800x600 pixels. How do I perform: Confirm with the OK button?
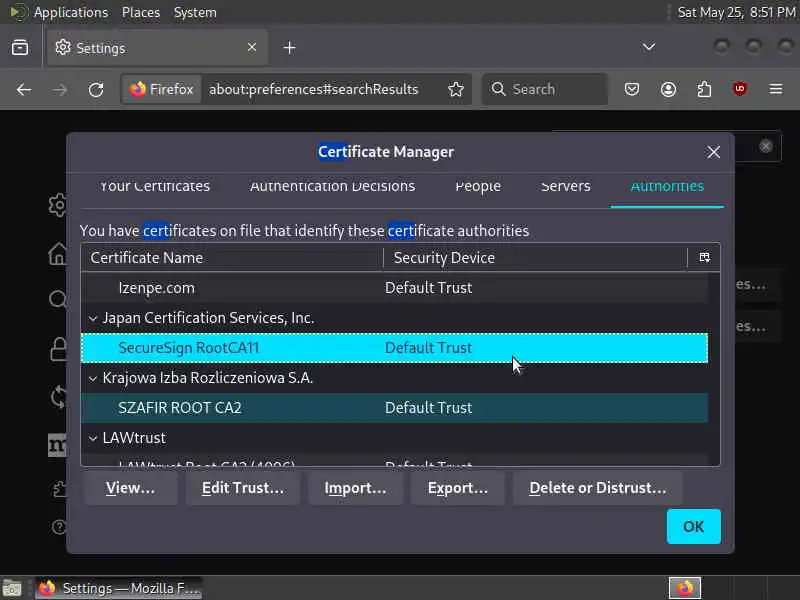693,527
